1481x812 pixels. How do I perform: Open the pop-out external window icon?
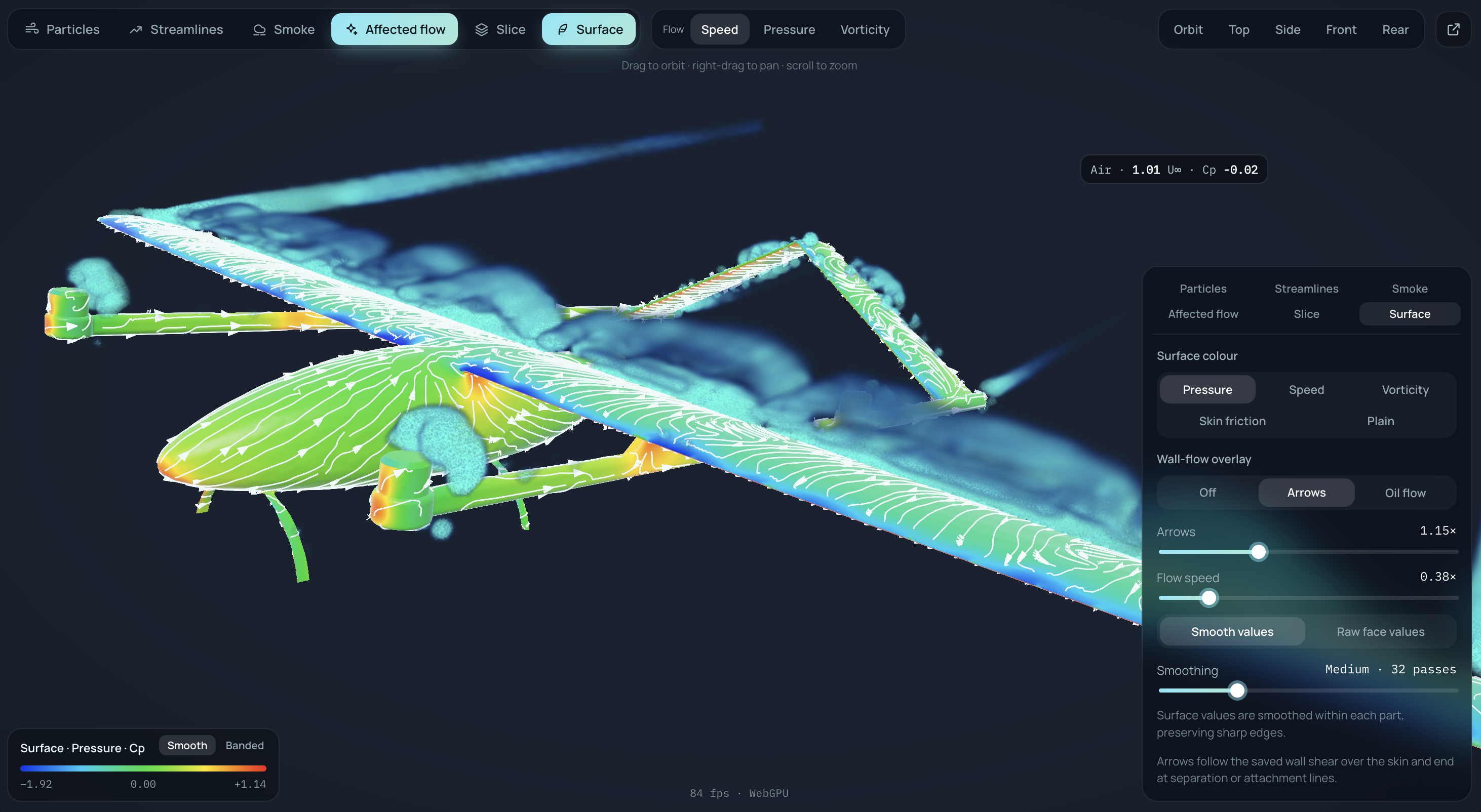1453,29
